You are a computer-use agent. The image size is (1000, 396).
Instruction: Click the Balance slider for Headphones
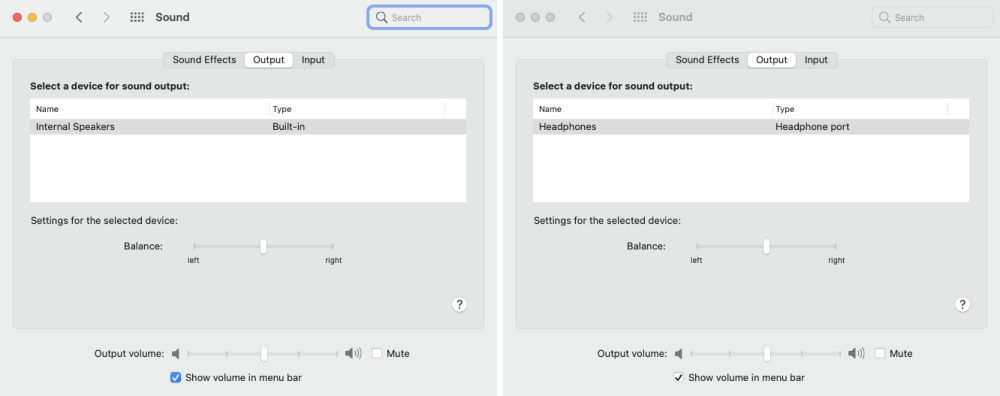tap(766, 246)
